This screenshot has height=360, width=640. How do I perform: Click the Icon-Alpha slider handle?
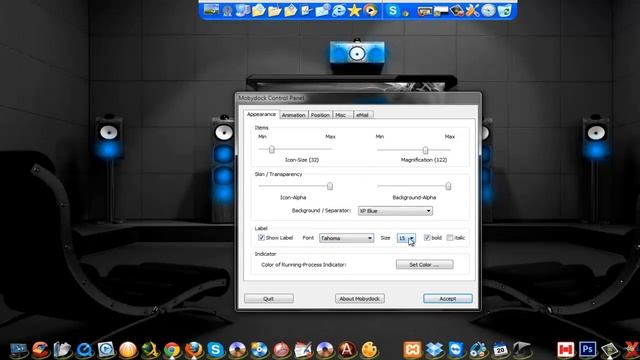pos(330,186)
